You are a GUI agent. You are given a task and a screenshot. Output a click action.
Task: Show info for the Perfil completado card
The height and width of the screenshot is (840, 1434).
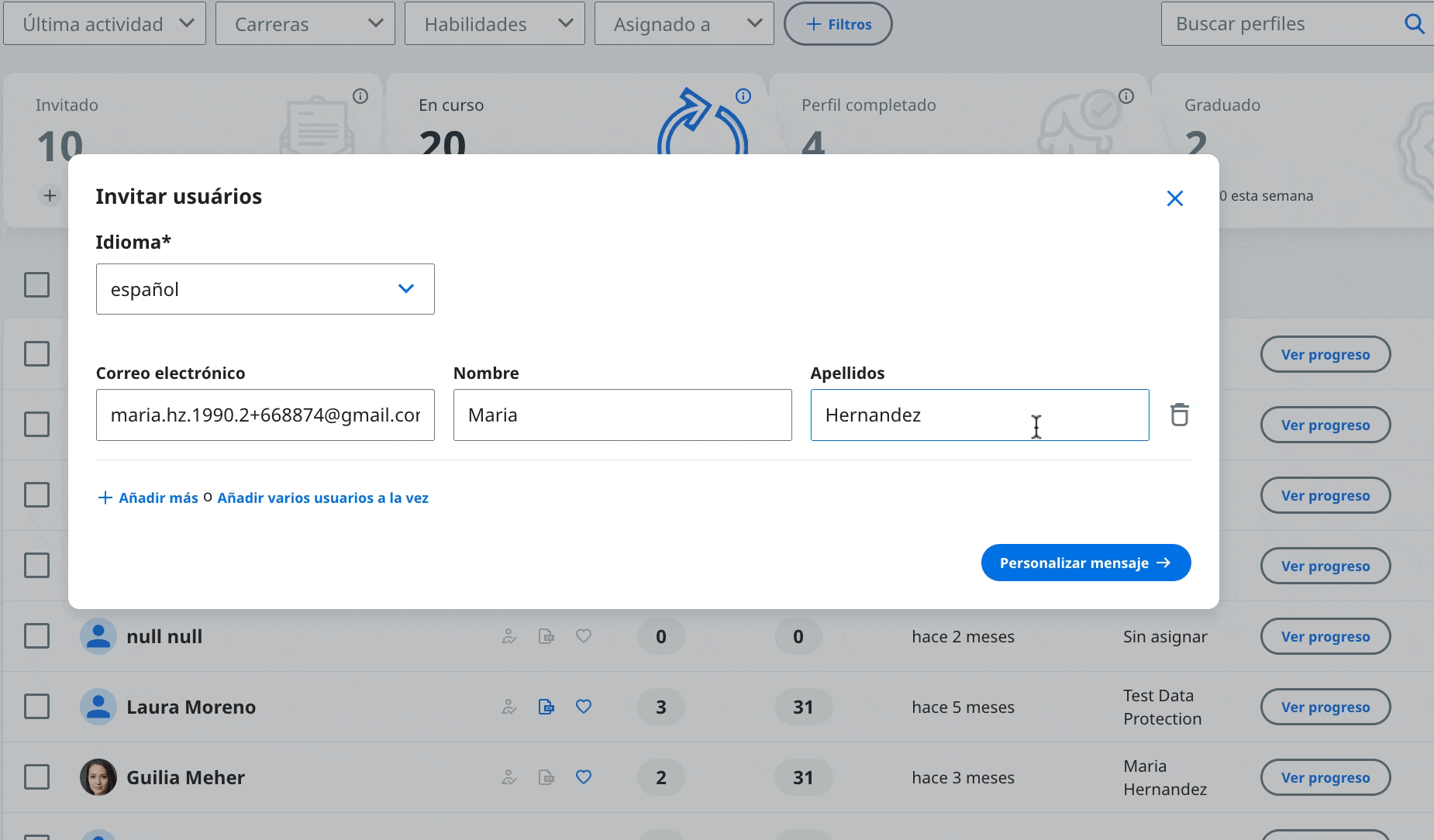click(1126, 96)
